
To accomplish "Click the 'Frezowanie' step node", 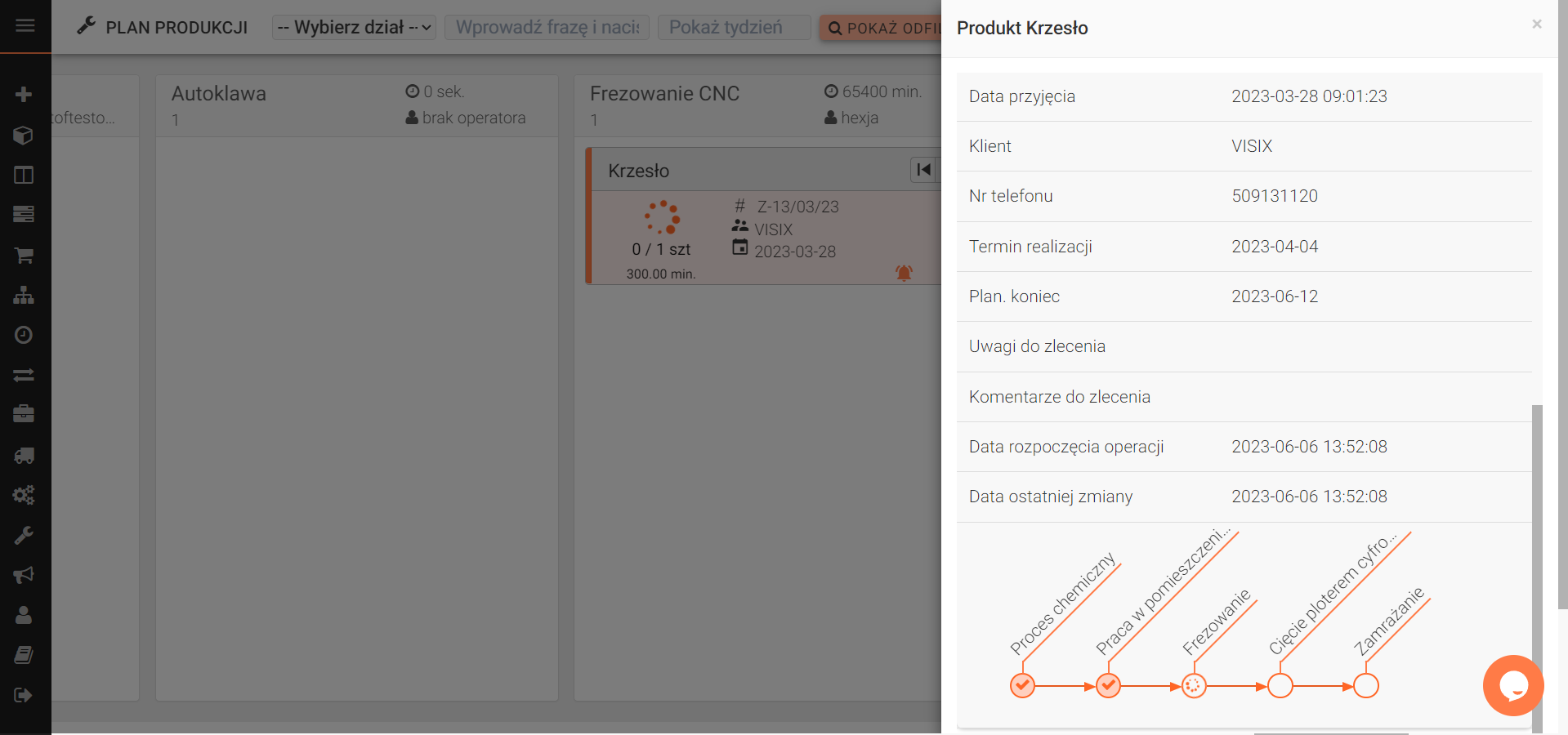I will coord(1194,686).
